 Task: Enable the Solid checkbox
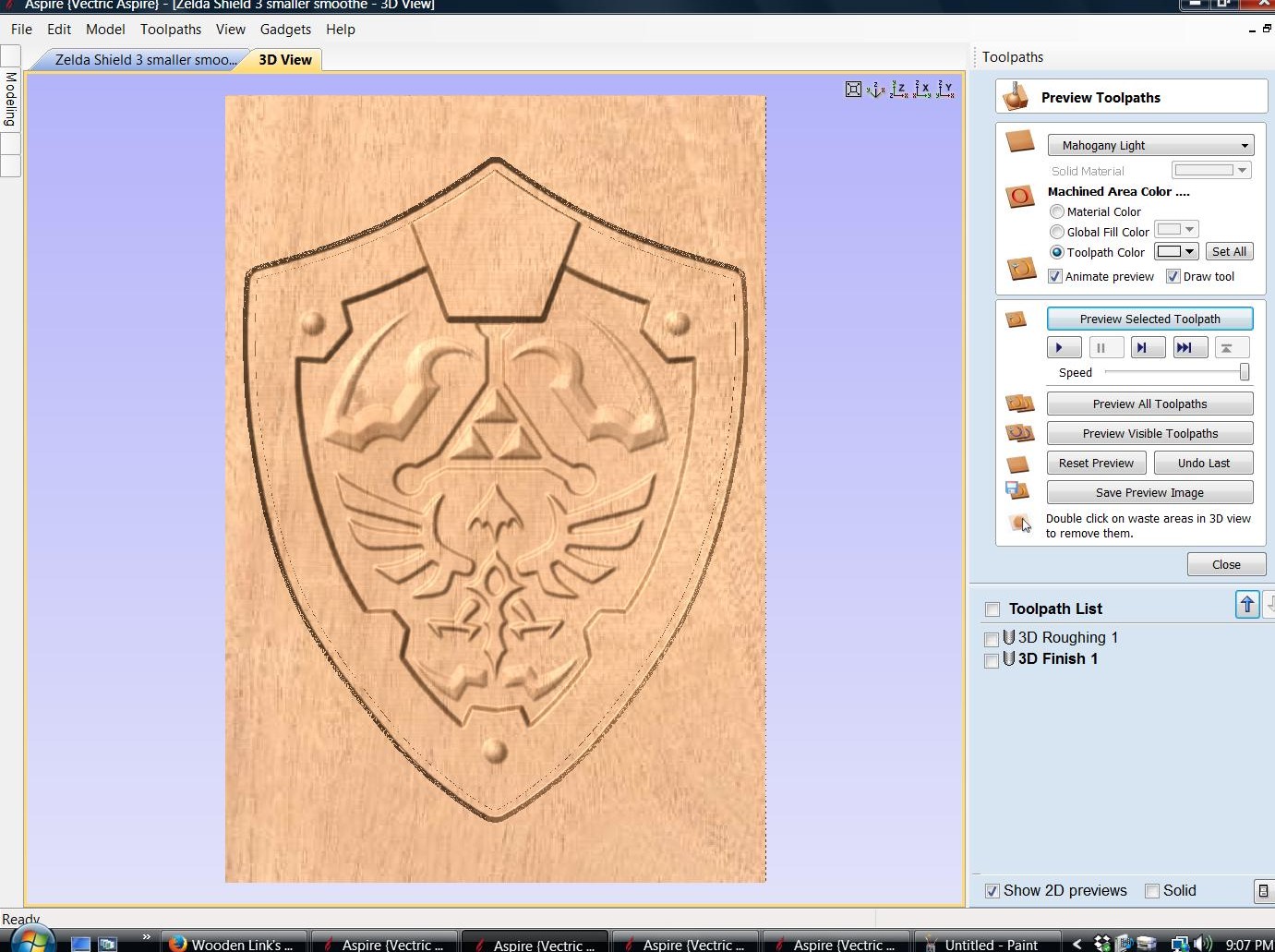pos(1152,891)
